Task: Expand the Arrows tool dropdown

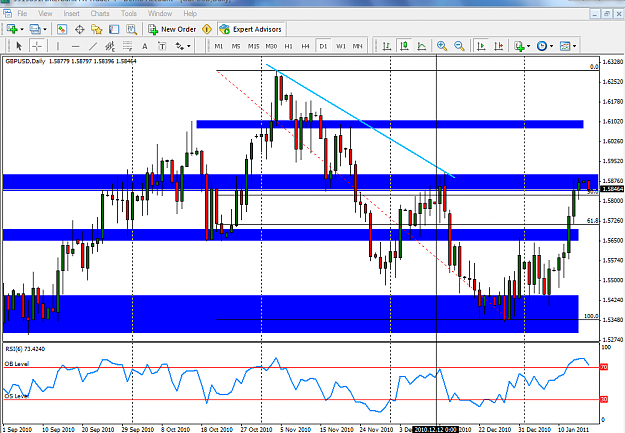Action: click(189, 47)
